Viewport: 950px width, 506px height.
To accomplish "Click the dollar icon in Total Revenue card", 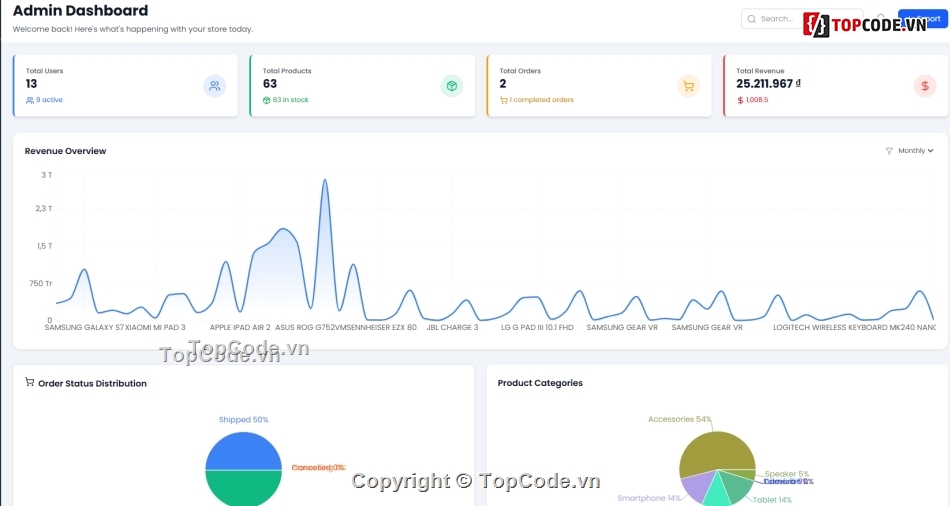I will pos(925,86).
